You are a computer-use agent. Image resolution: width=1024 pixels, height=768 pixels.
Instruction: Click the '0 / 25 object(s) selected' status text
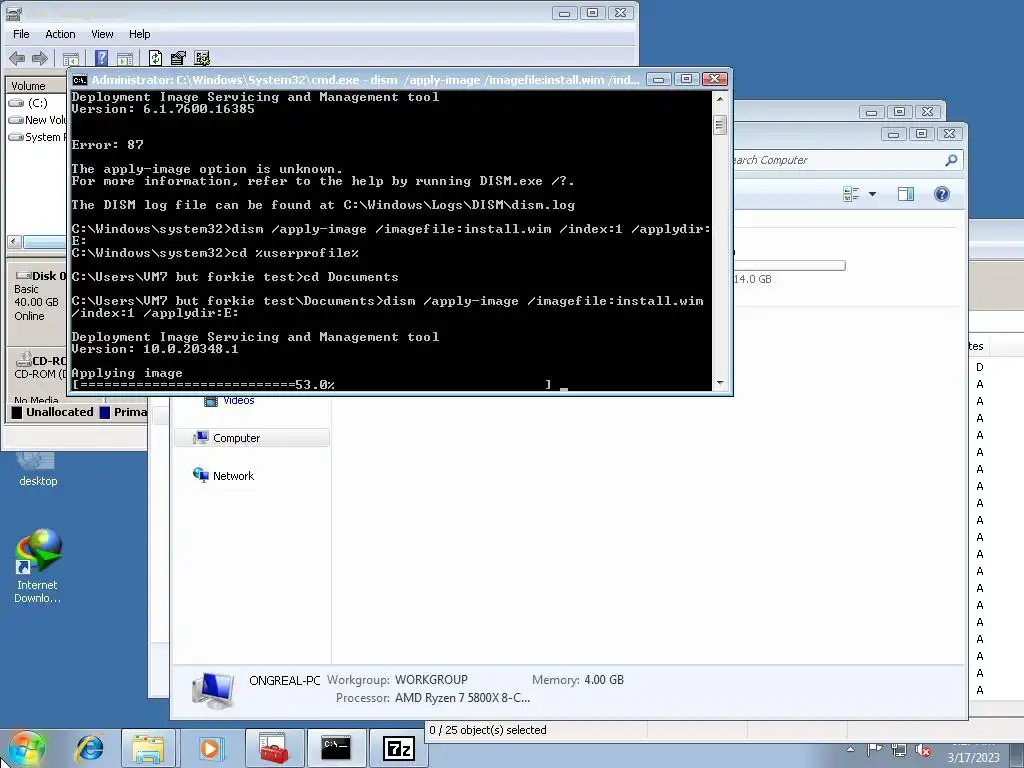tap(487, 730)
